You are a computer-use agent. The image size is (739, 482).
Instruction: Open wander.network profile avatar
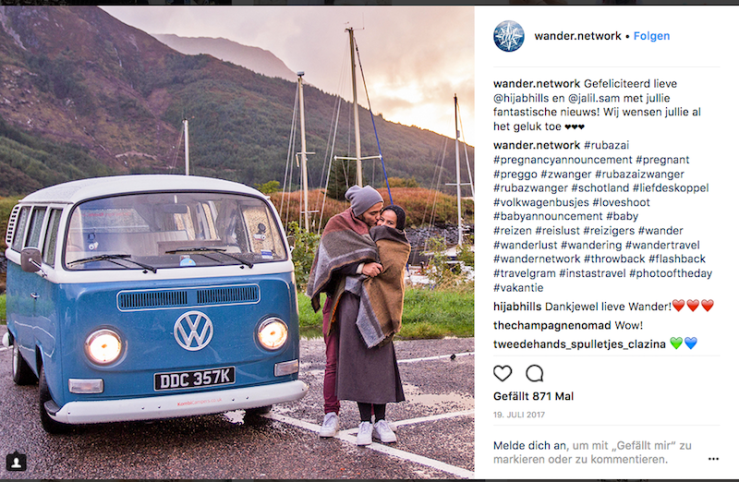tap(509, 36)
